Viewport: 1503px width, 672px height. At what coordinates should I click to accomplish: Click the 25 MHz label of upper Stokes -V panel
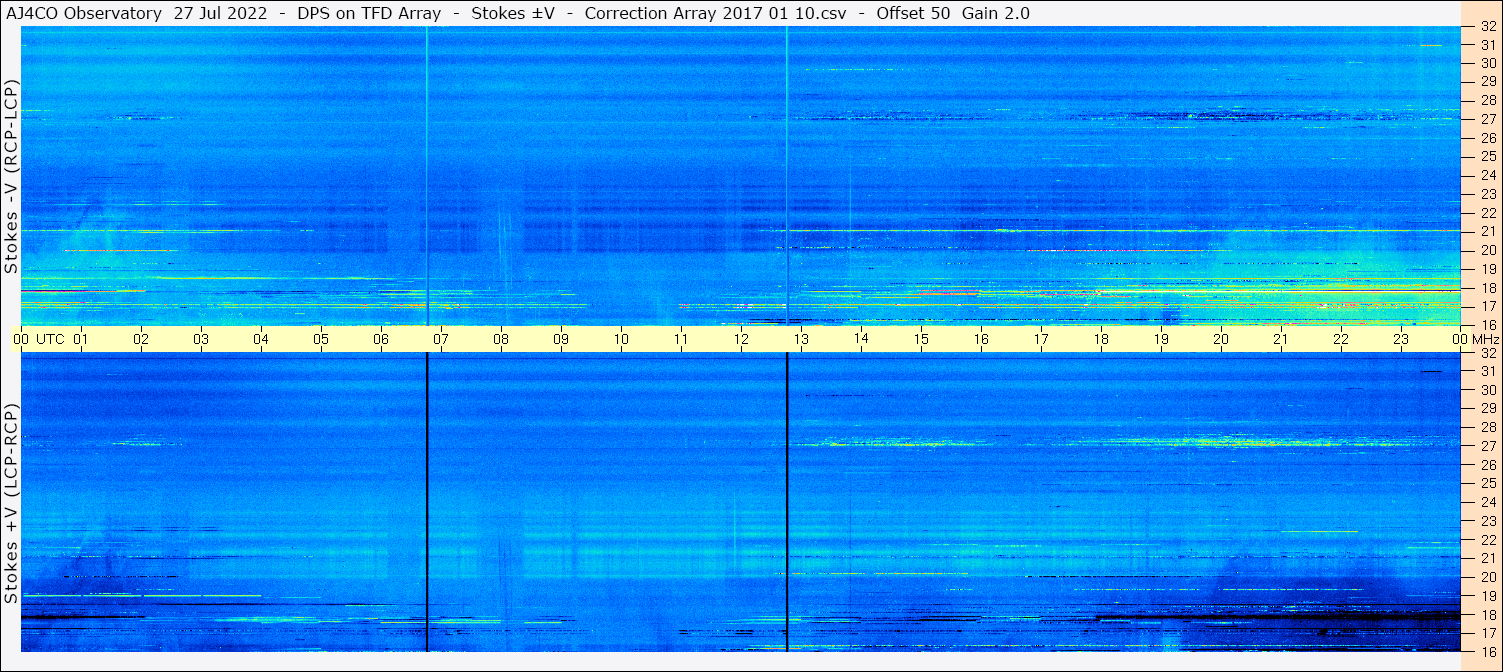1487,156
